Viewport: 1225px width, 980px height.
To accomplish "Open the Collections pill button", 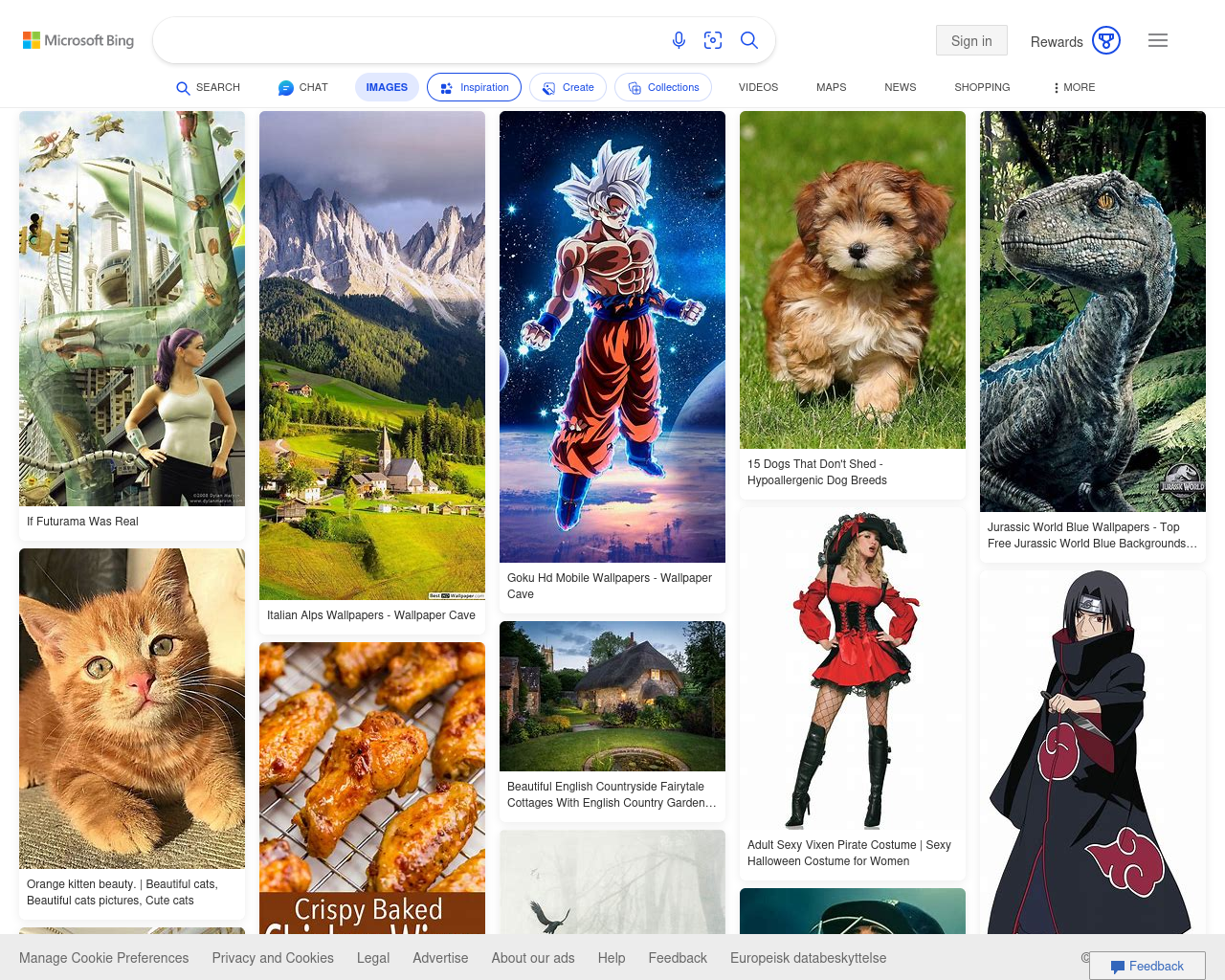I will (663, 87).
